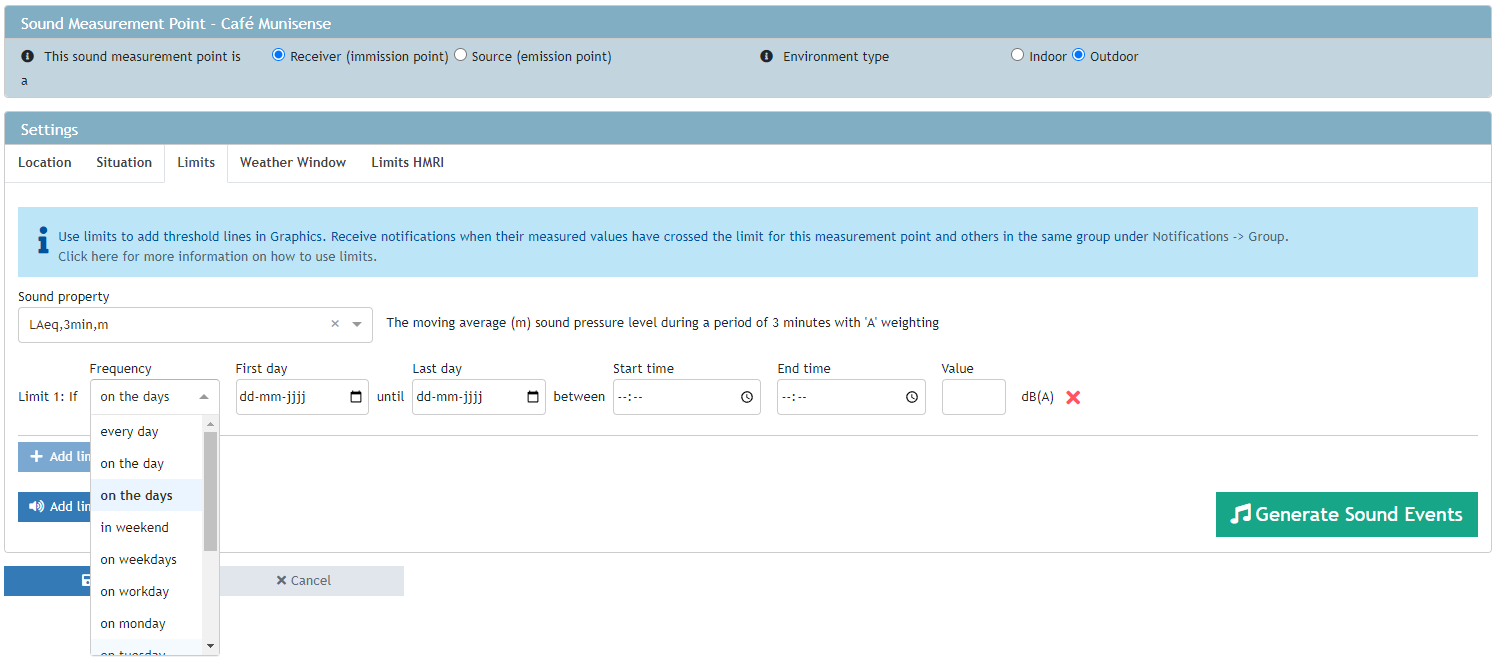The height and width of the screenshot is (664, 1497).
Task: Open the Limits HMRI tab
Action: coord(407,162)
